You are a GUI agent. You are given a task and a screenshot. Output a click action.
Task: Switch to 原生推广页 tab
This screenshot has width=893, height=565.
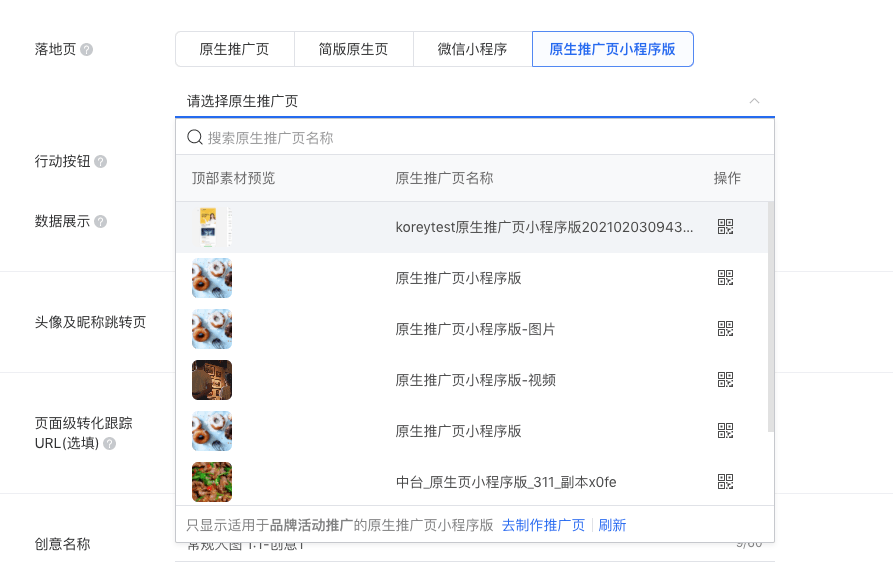234,49
